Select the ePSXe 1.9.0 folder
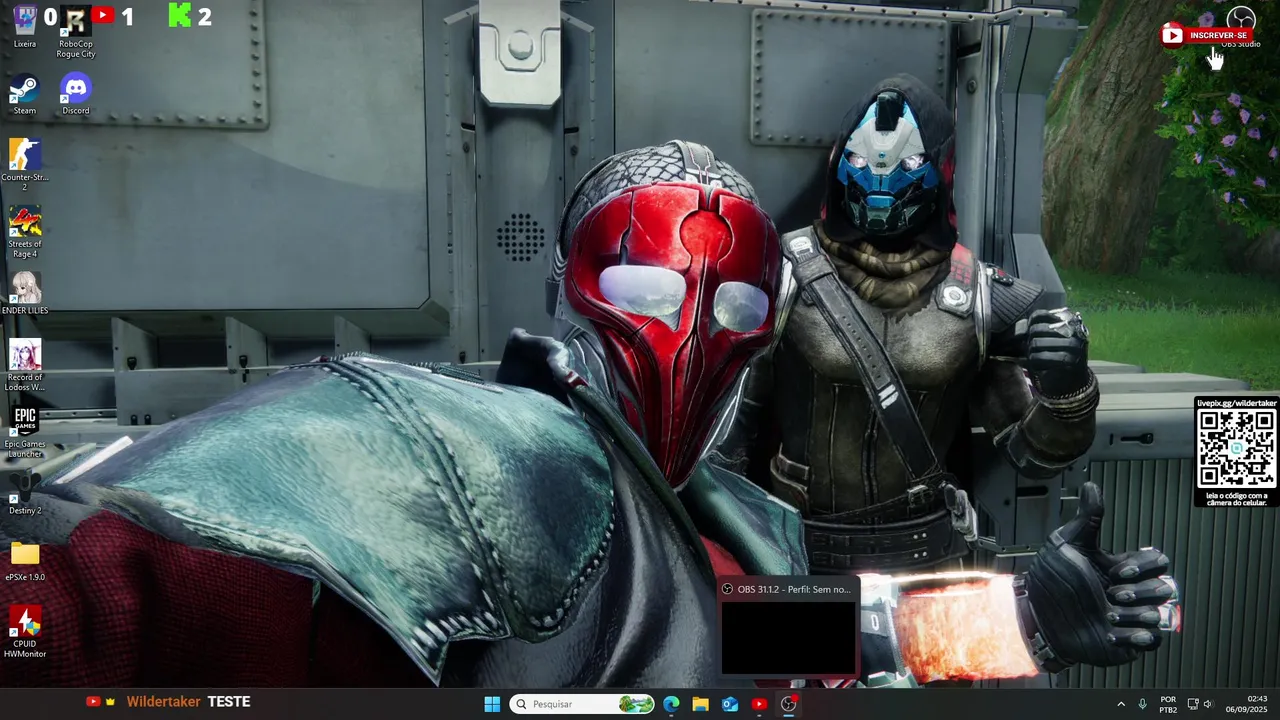This screenshot has width=1280, height=720. (25, 560)
